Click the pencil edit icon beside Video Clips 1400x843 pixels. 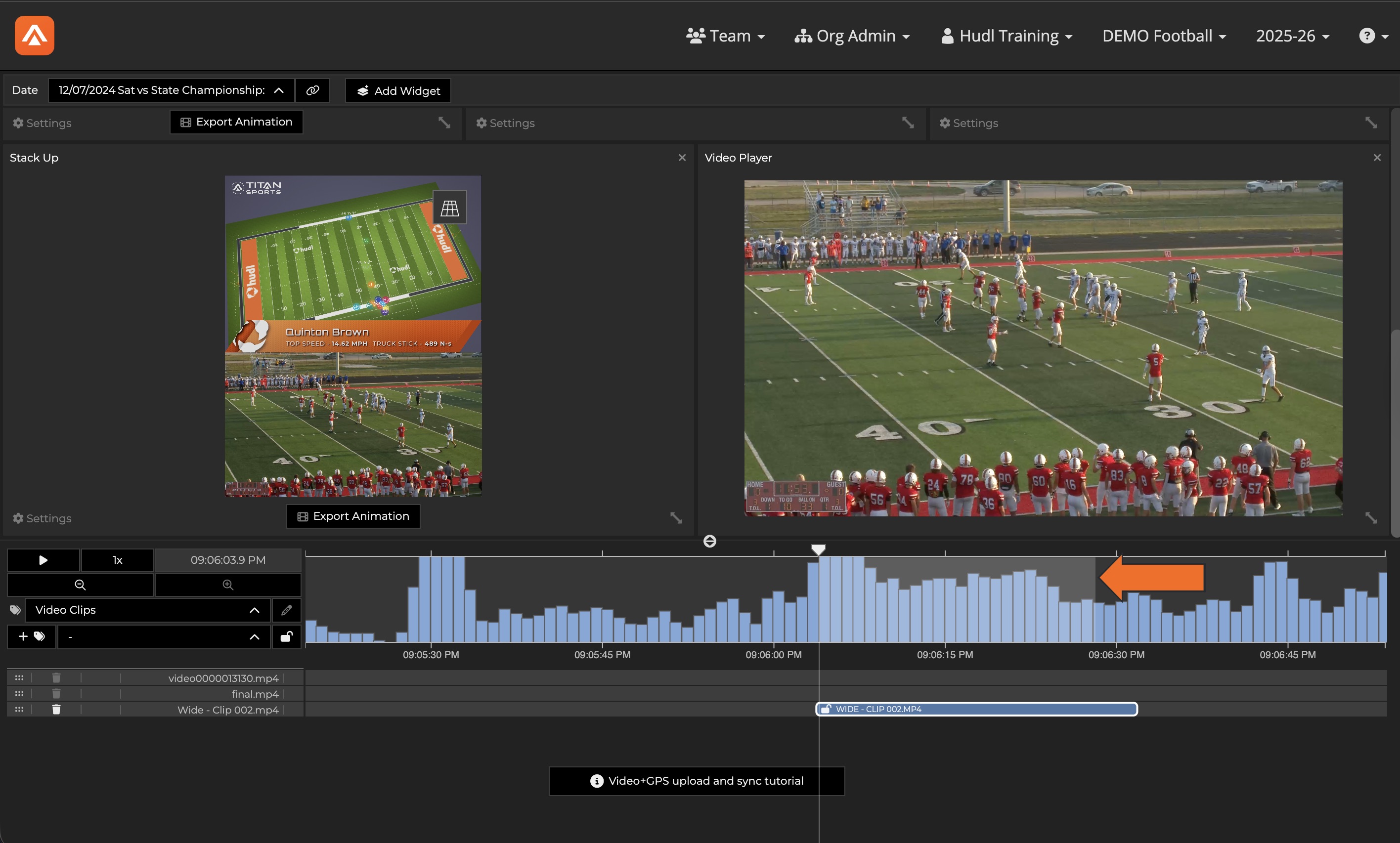(286, 610)
